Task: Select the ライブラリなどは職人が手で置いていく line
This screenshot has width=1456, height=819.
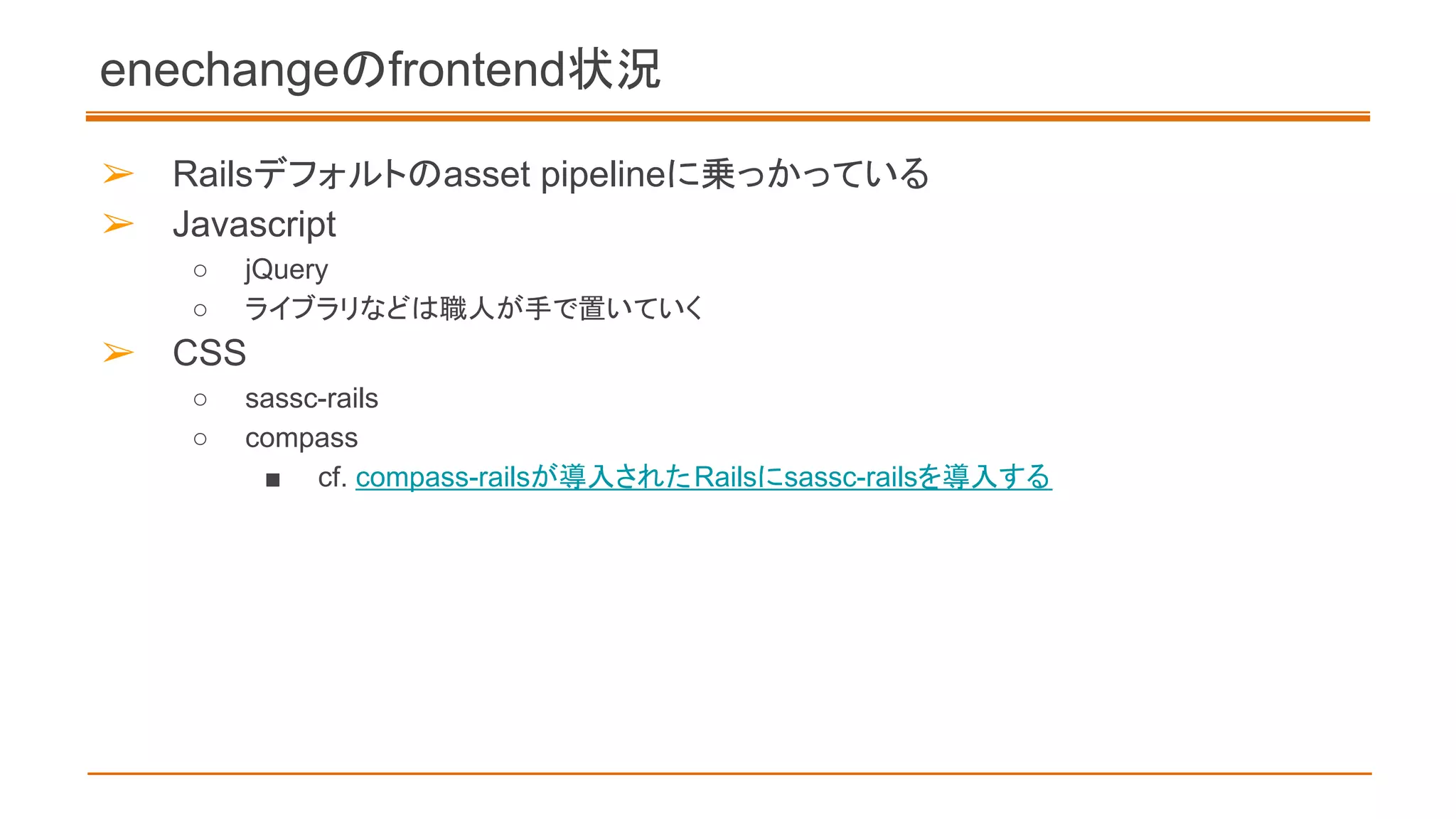Action: [x=474, y=309]
